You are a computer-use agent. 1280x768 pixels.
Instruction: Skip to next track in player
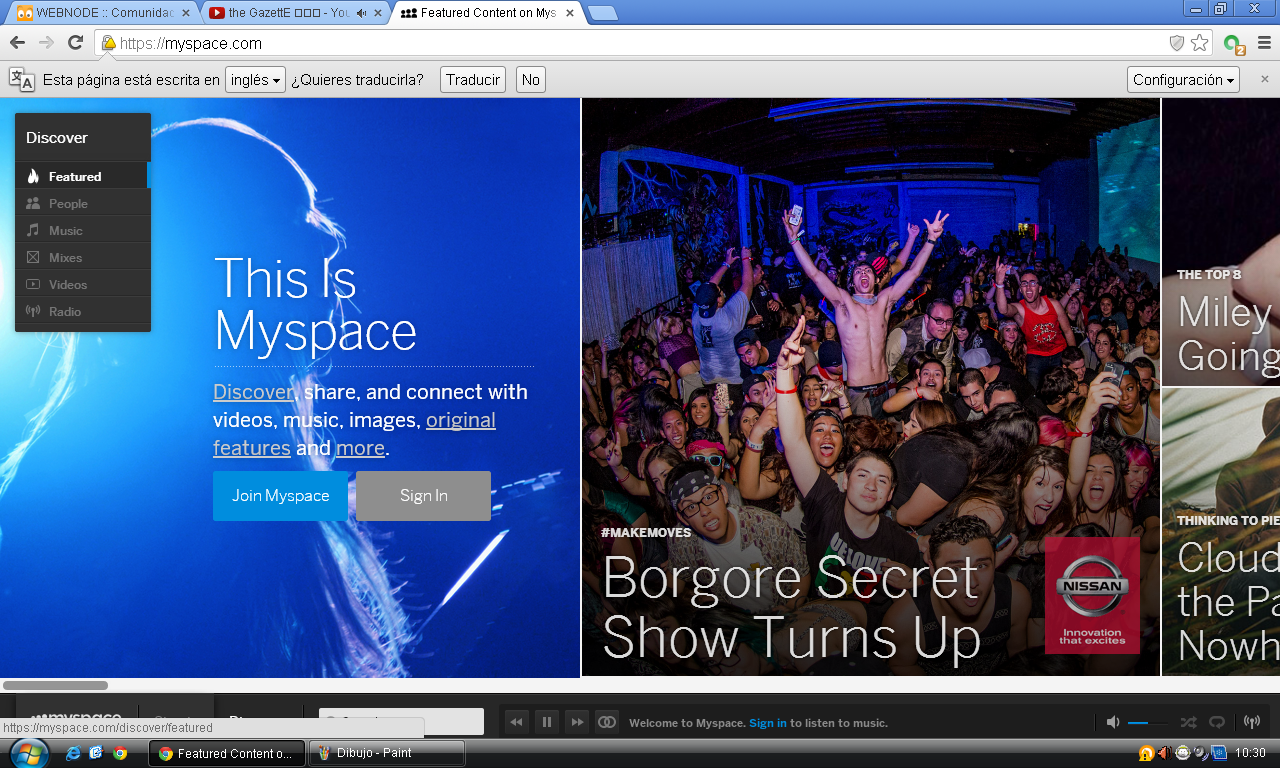point(576,722)
